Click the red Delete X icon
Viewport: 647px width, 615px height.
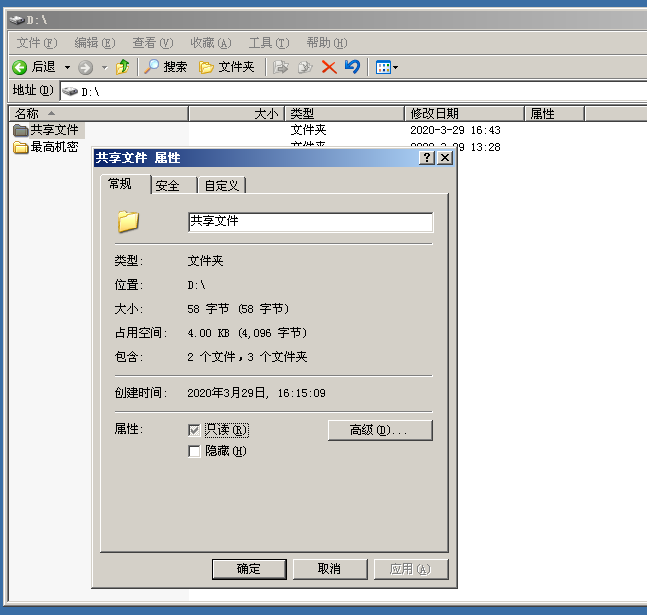click(329, 67)
